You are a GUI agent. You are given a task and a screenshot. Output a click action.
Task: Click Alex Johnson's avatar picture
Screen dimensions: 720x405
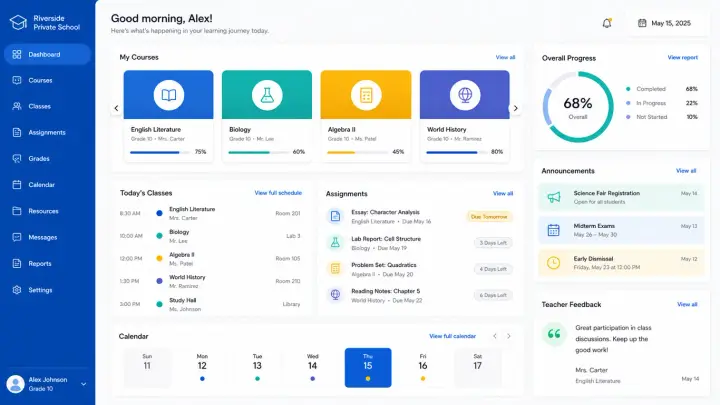click(x=15, y=384)
